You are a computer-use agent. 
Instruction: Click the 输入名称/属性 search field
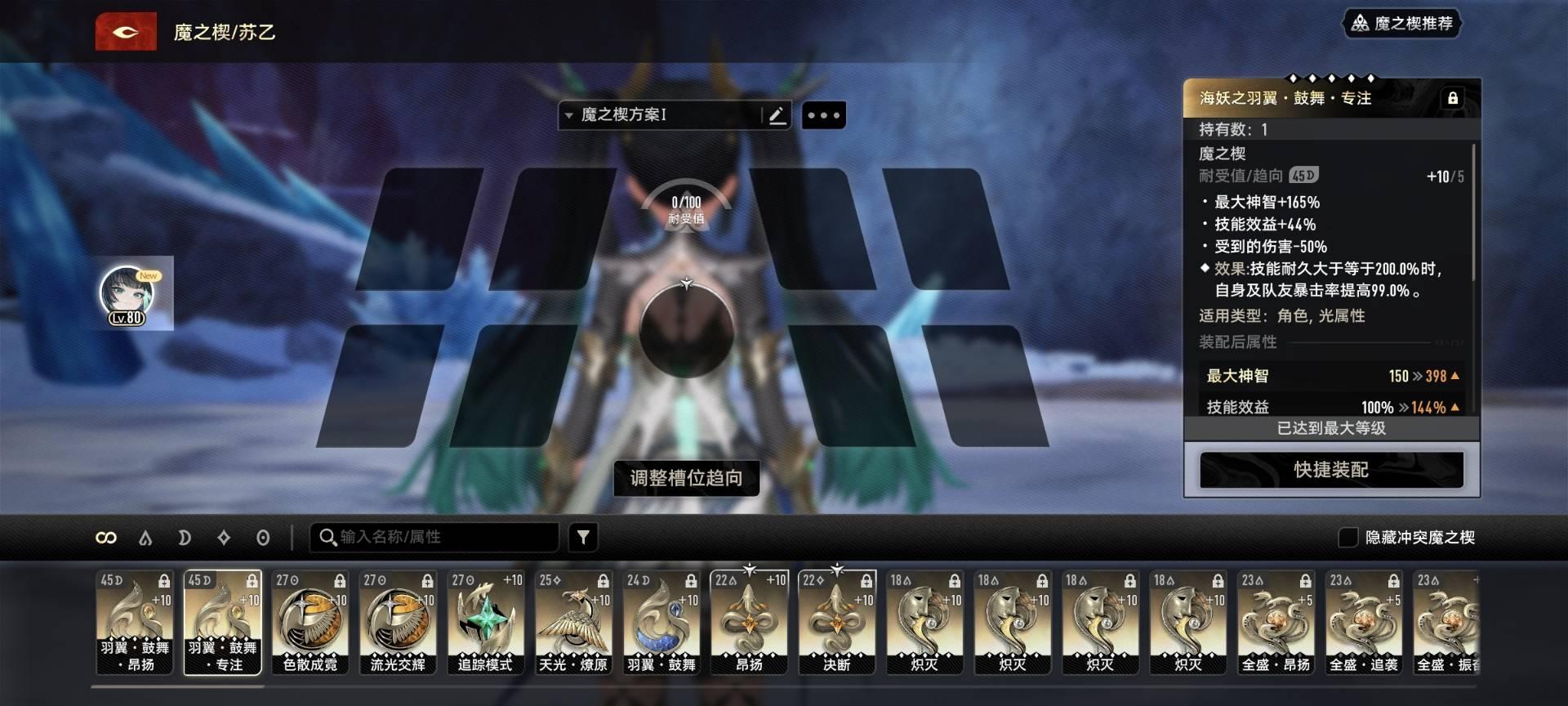click(441, 537)
